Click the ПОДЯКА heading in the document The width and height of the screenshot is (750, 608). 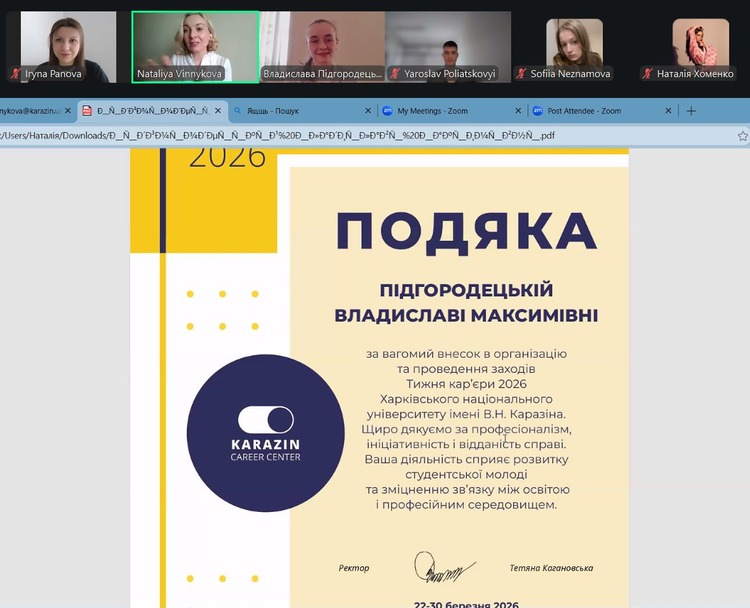coord(466,230)
